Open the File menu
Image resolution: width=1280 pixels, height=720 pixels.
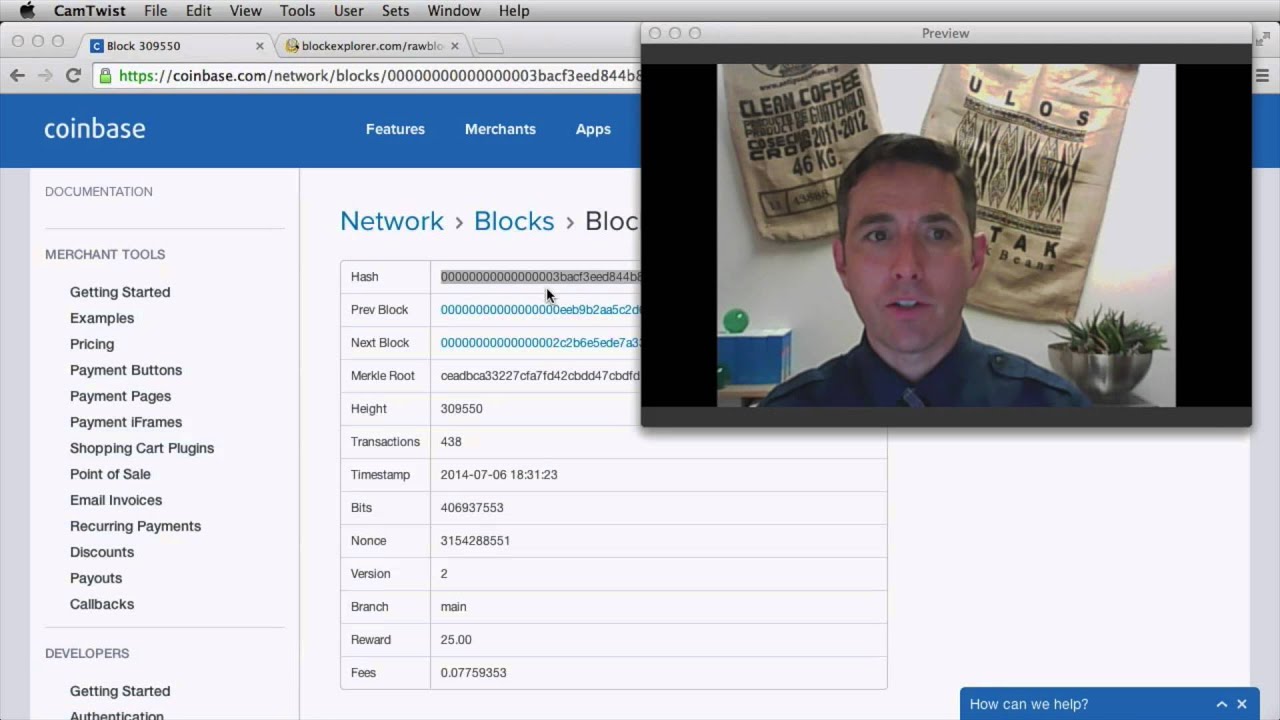(155, 11)
